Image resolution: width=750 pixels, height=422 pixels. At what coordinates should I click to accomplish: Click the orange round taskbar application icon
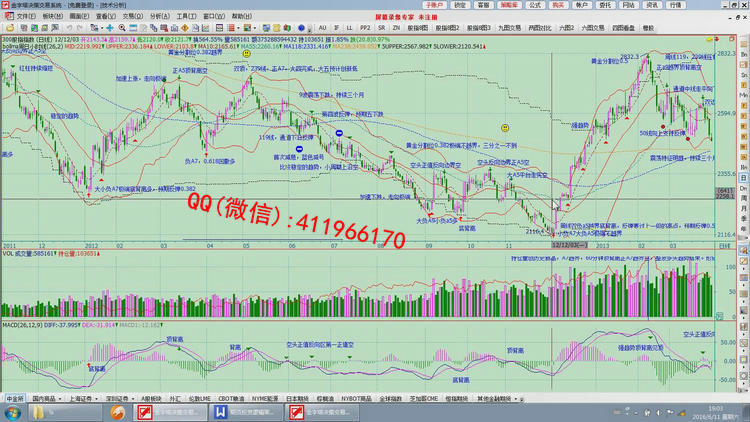pyautogui.click(x=117, y=412)
